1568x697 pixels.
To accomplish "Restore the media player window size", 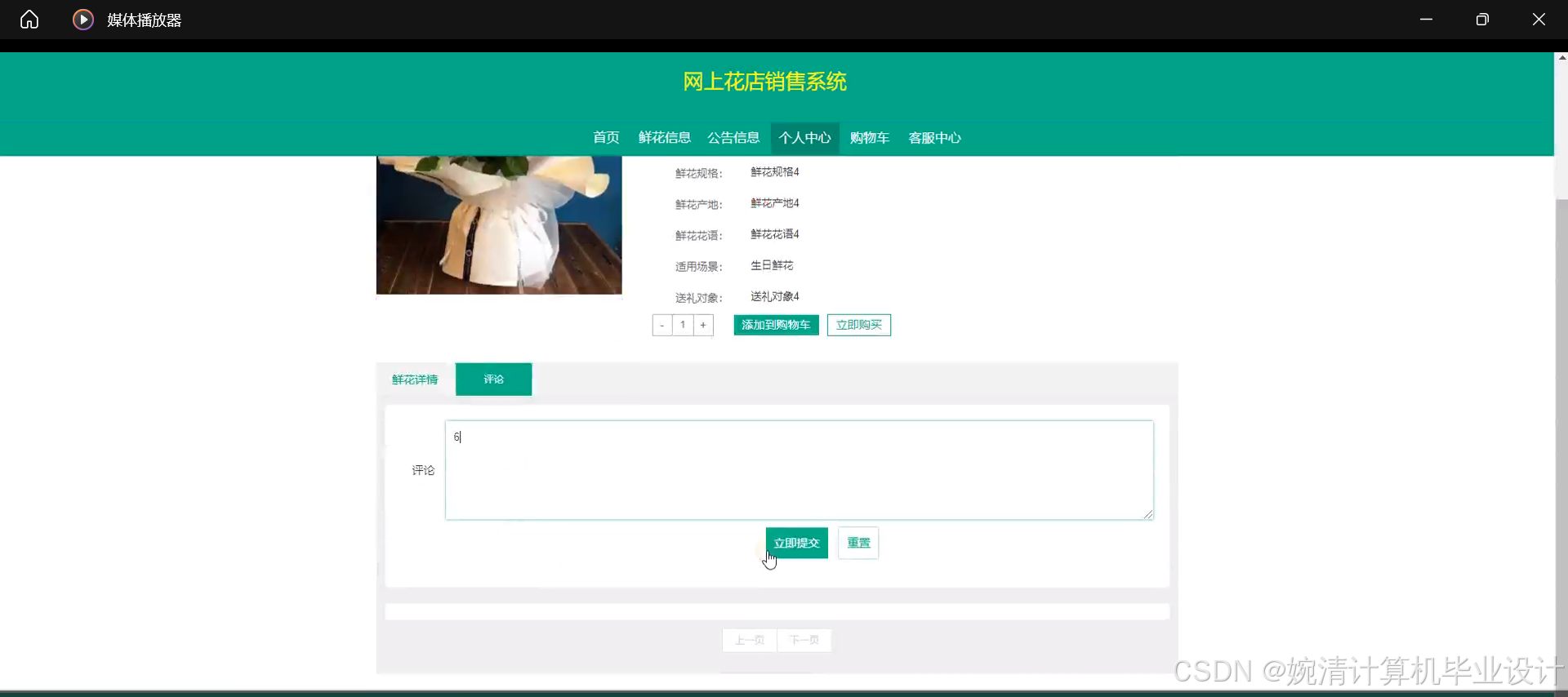I will click(1482, 20).
